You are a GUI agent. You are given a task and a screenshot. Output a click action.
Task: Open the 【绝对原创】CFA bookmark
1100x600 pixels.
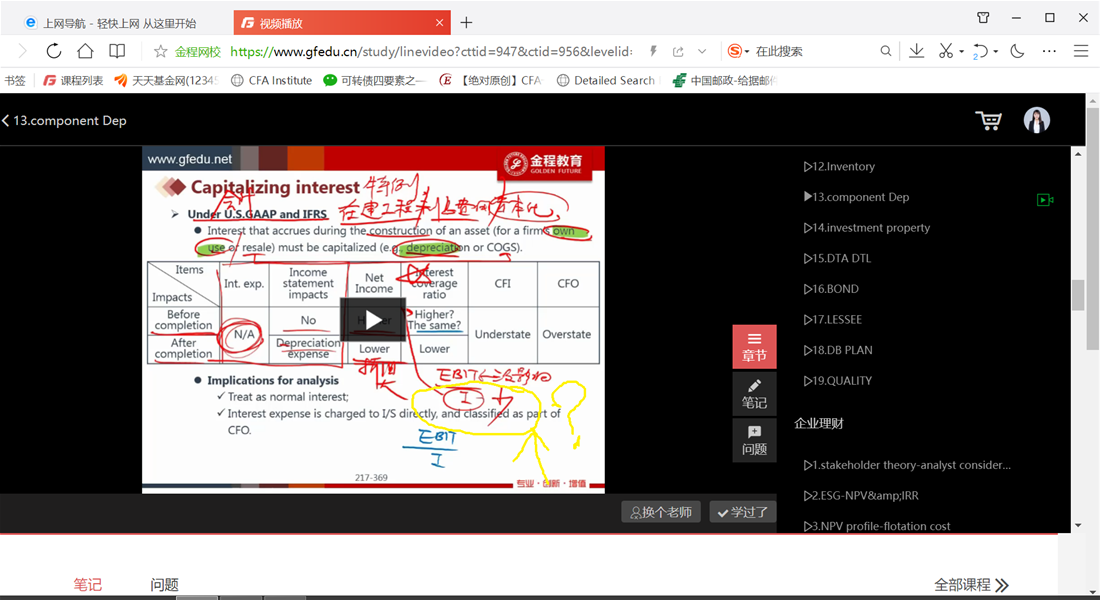coord(490,81)
